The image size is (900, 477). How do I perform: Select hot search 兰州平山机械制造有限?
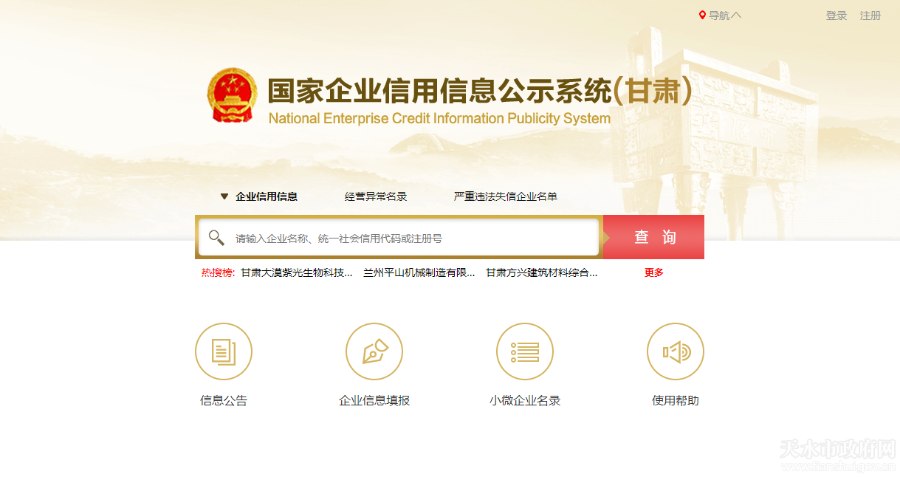(x=419, y=273)
